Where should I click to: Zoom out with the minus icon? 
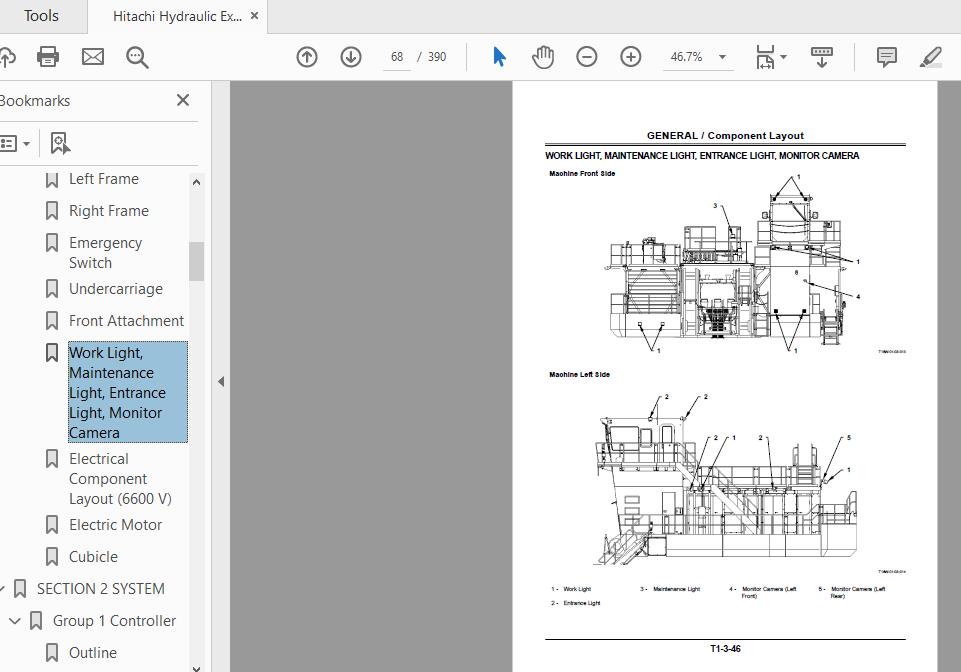point(587,57)
